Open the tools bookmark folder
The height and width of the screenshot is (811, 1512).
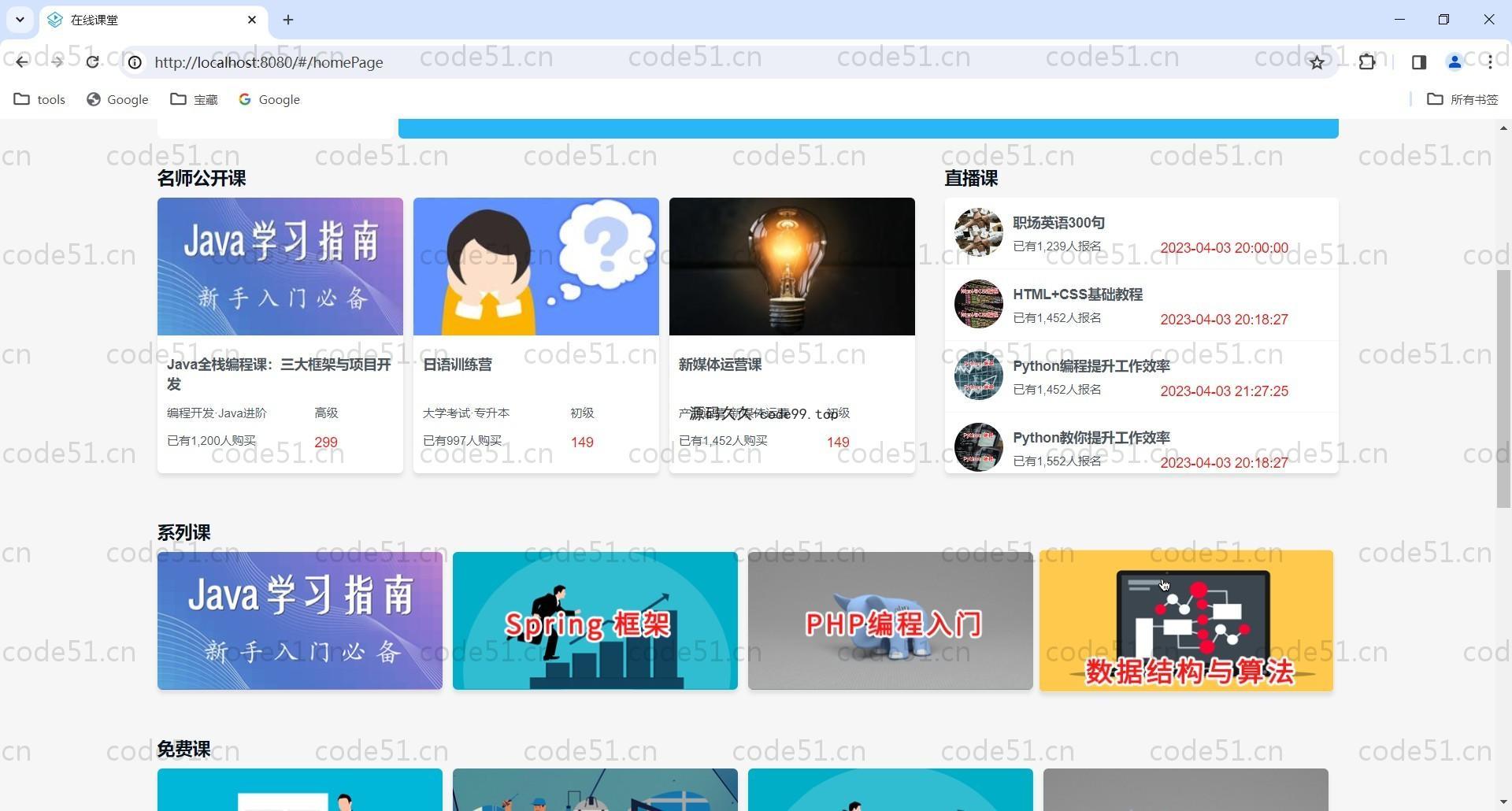click(39, 99)
